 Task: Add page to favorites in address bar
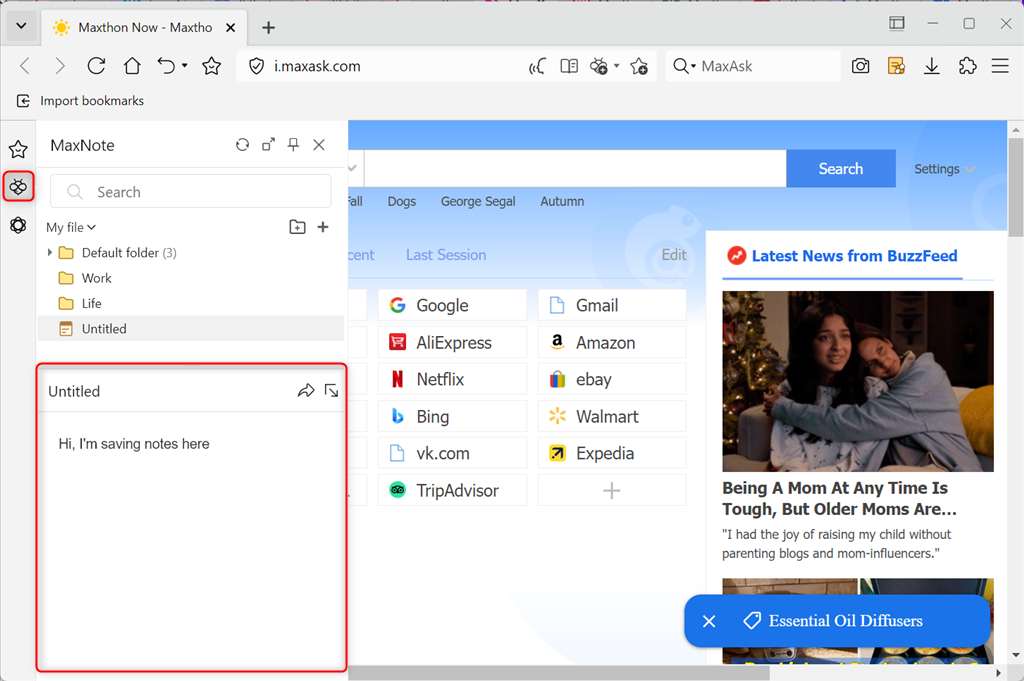click(x=639, y=66)
